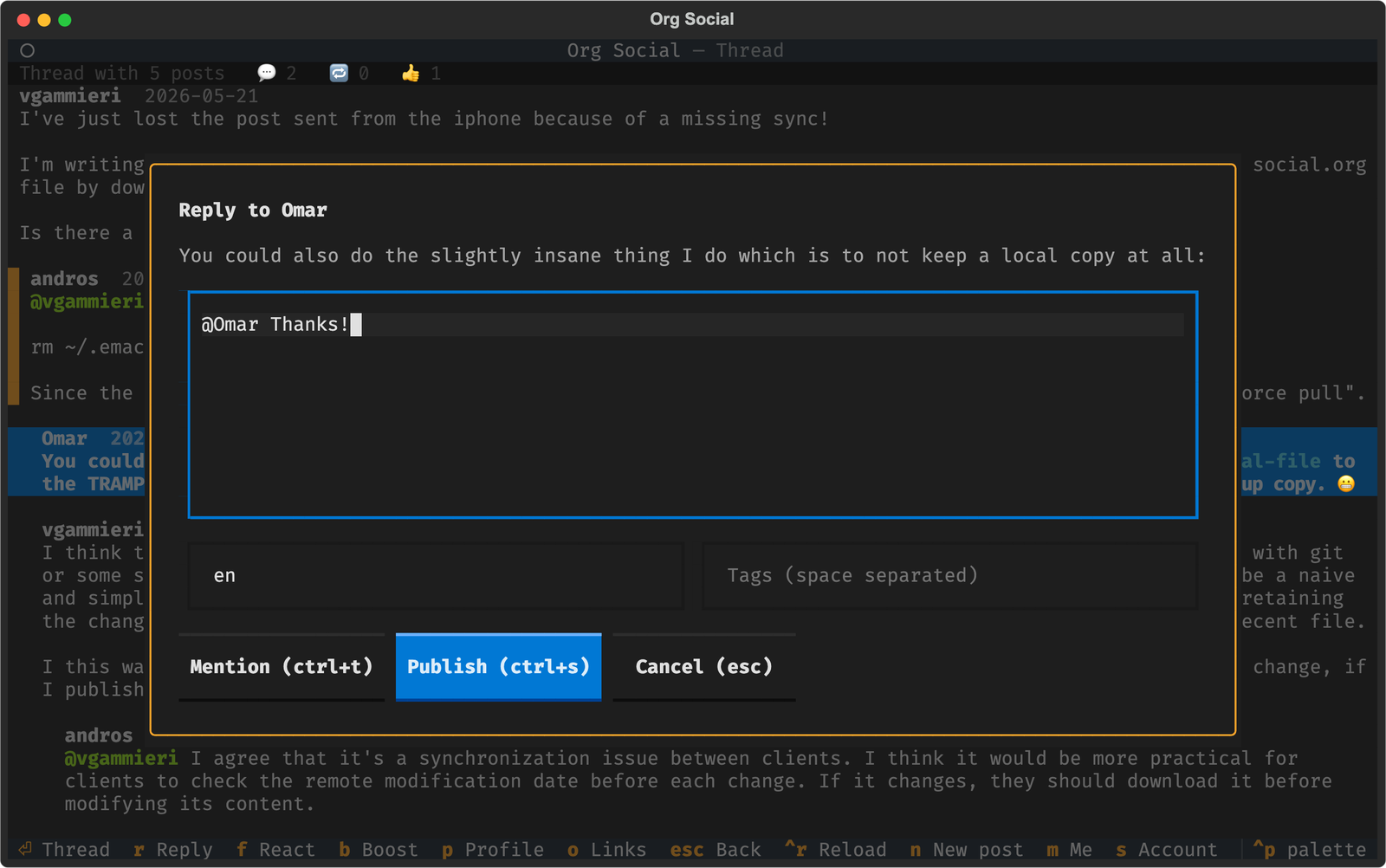Screen dimensions: 1386x868
Task: Choose Boost from the footer shortcuts
Action: [x=379, y=850]
